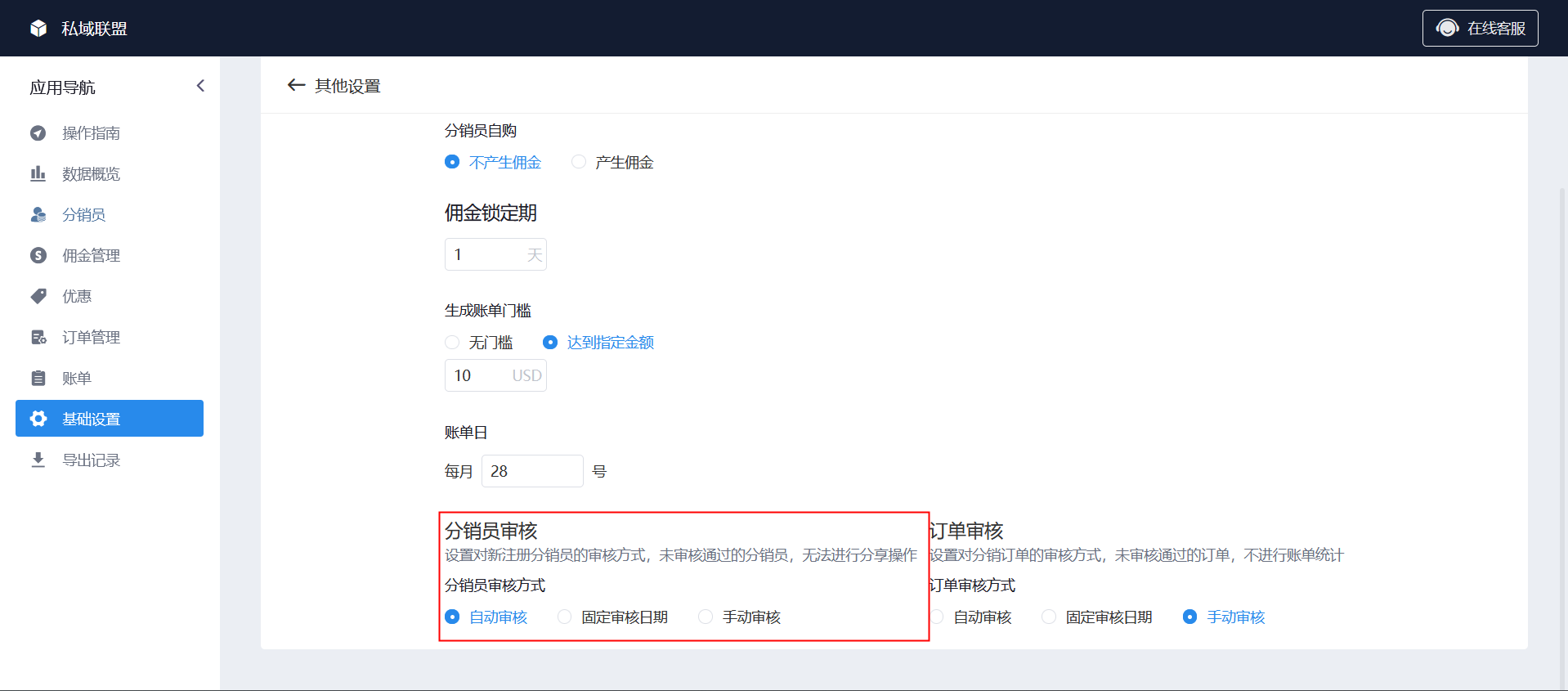Open 订单管理 menu item

click(x=110, y=337)
